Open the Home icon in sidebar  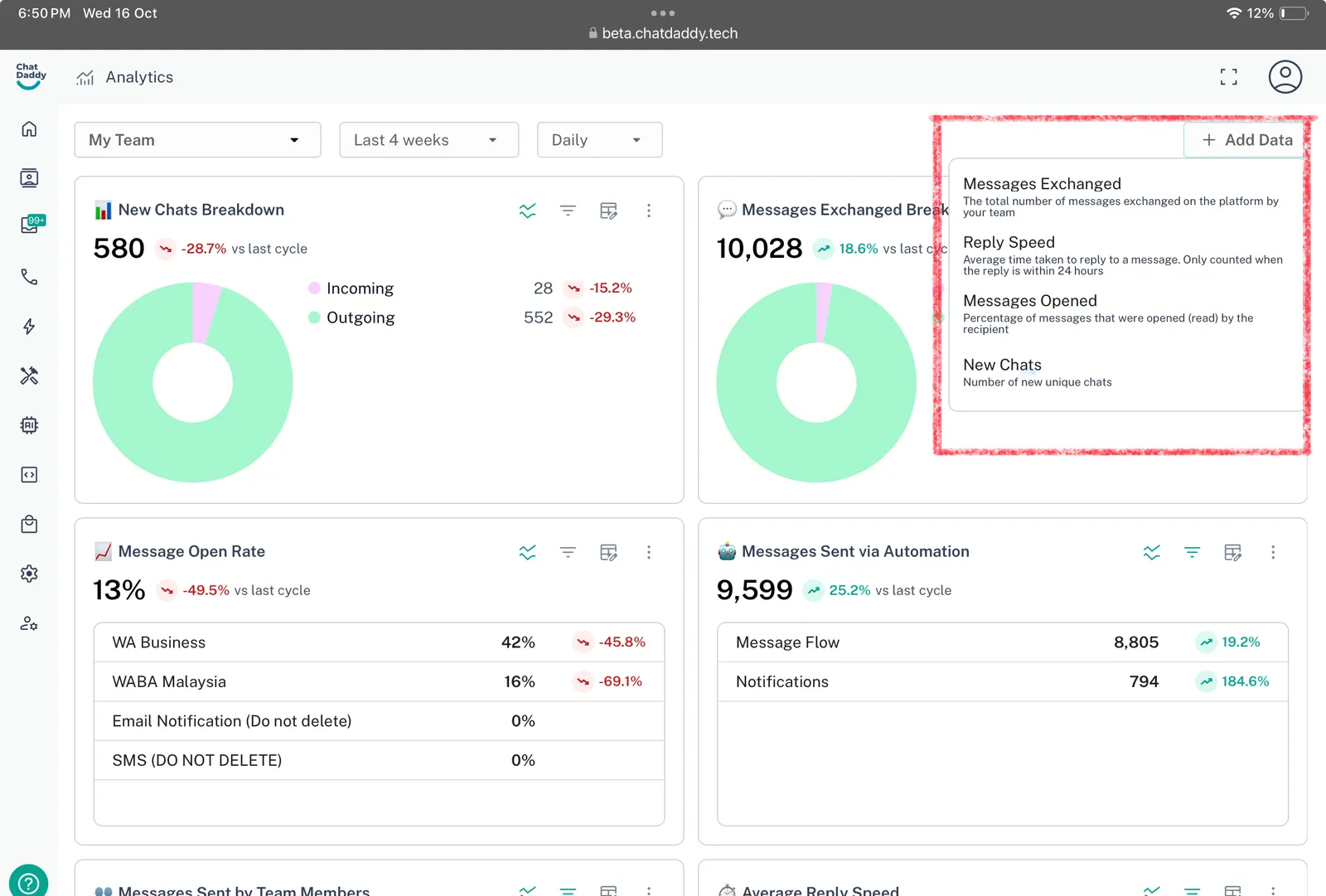29,128
